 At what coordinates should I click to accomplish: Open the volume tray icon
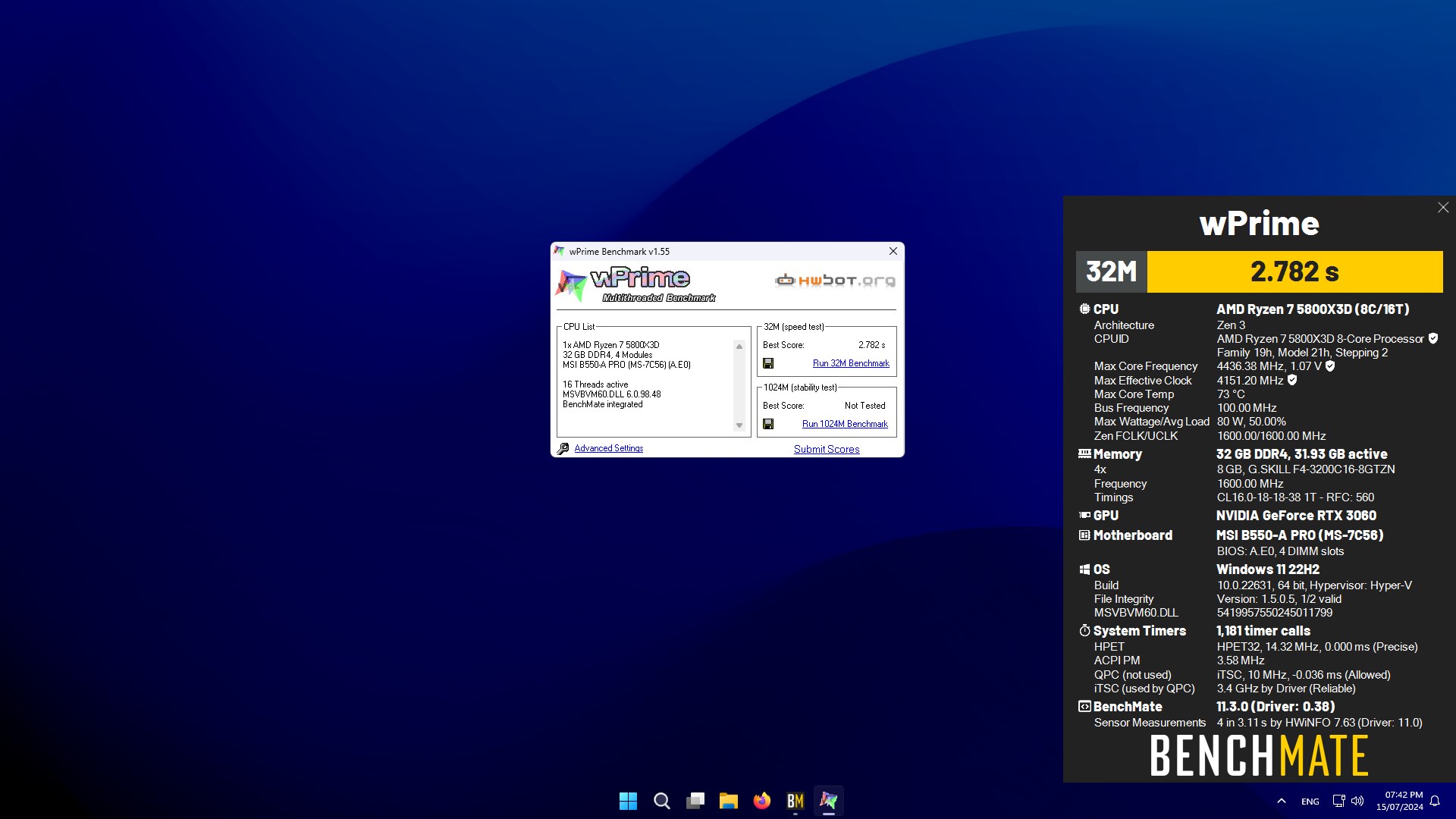(1357, 801)
